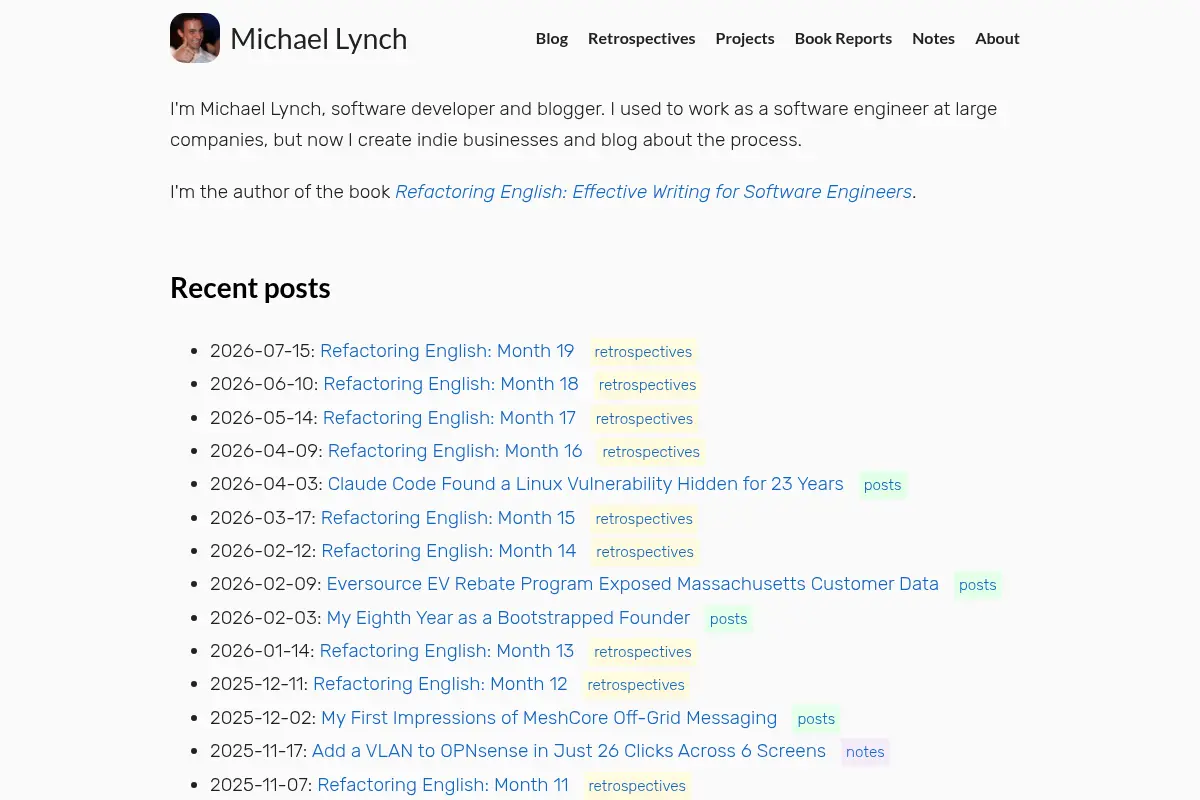Viewport: 1200px width, 800px height.
Task: Click retrospectives tag beside Month 19
Action: point(643,352)
